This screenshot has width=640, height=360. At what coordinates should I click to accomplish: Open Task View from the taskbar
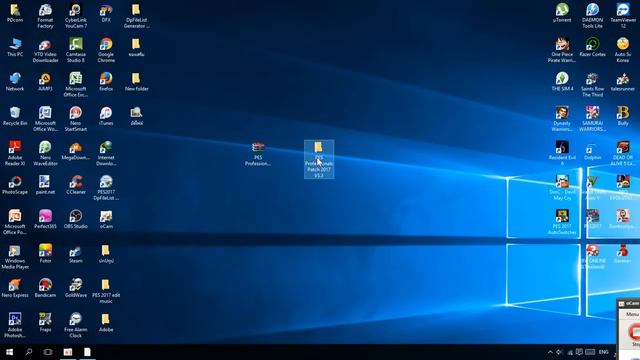point(48,352)
